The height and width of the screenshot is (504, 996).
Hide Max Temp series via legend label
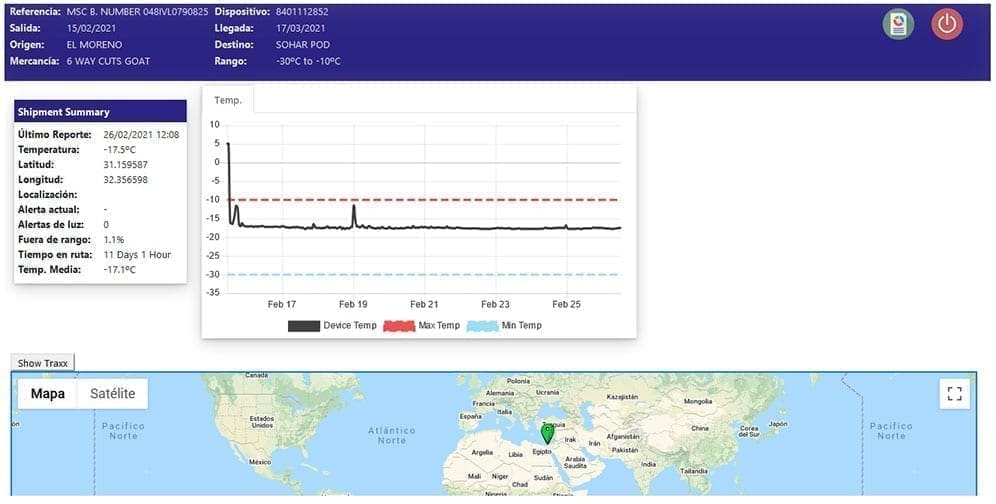click(439, 326)
